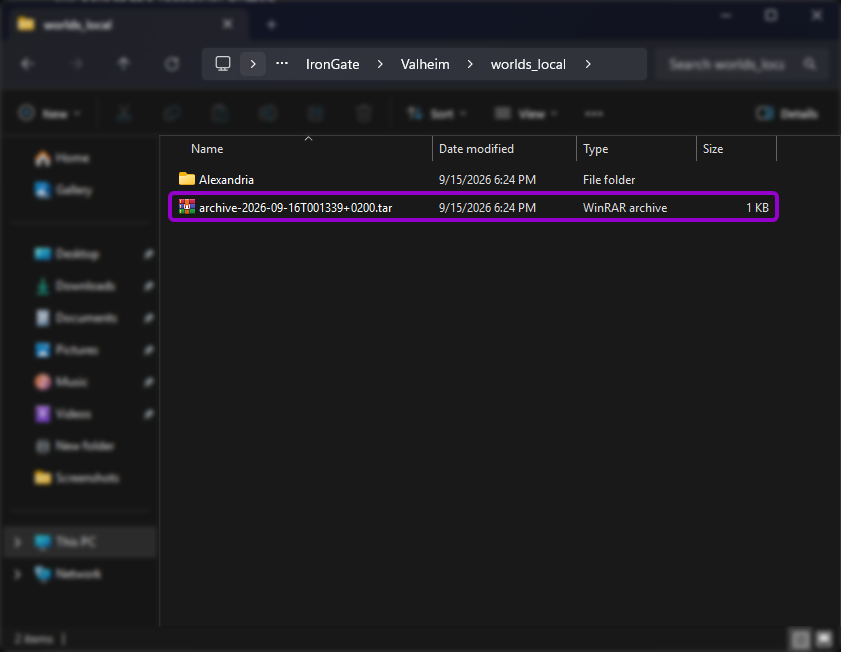The height and width of the screenshot is (652, 841).
Task: Select Network in navigation pane
Action: coord(67,574)
